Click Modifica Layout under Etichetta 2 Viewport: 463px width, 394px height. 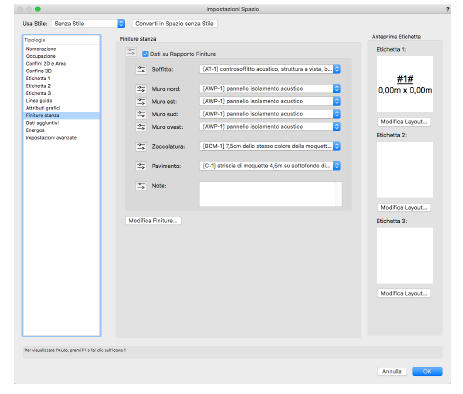[x=404, y=208]
